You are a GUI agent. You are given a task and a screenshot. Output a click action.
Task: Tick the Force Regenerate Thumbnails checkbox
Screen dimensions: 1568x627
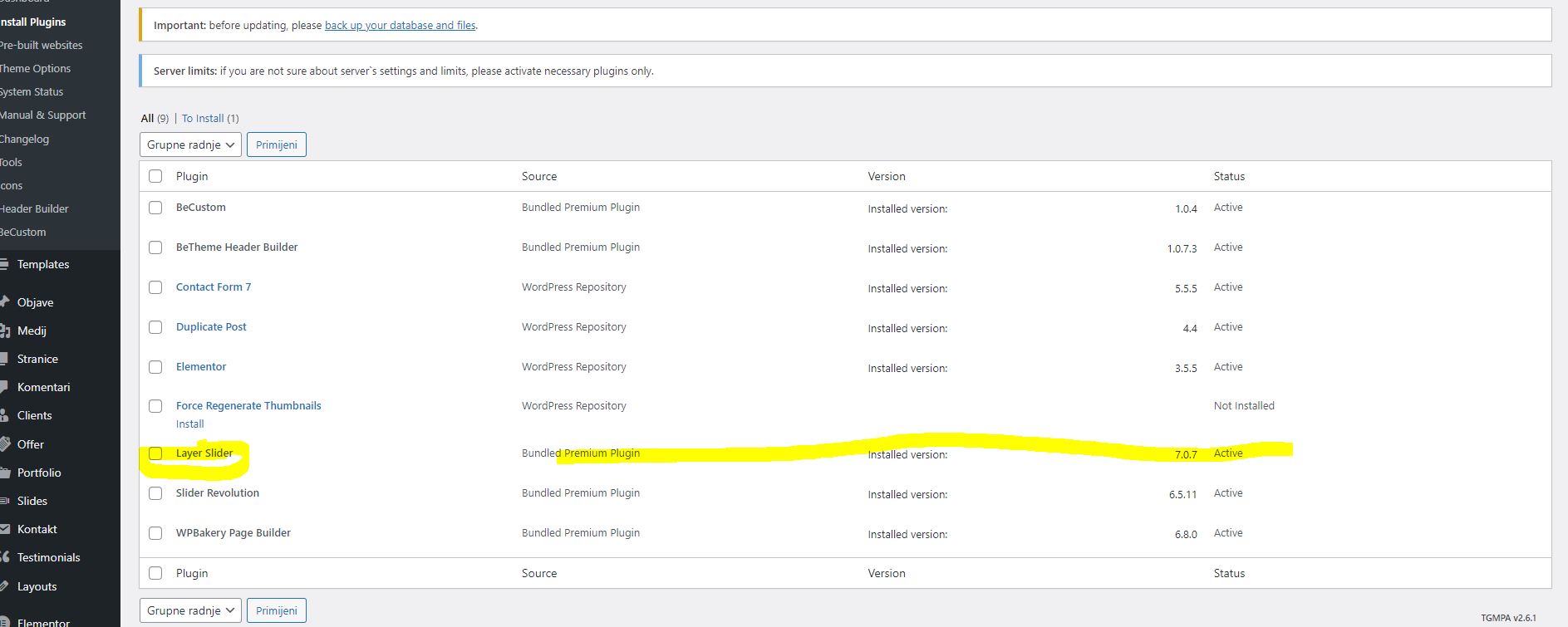(x=155, y=406)
